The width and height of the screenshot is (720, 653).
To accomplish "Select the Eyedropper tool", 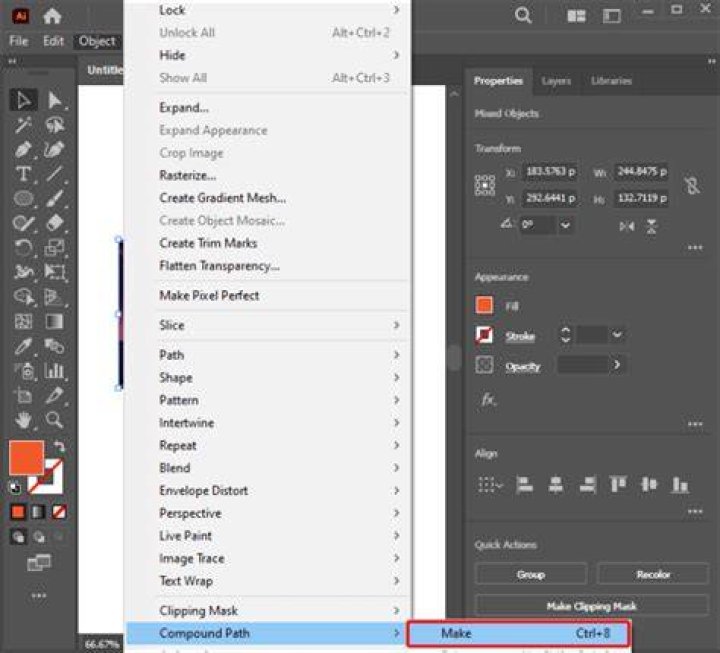I will click(x=23, y=346).
